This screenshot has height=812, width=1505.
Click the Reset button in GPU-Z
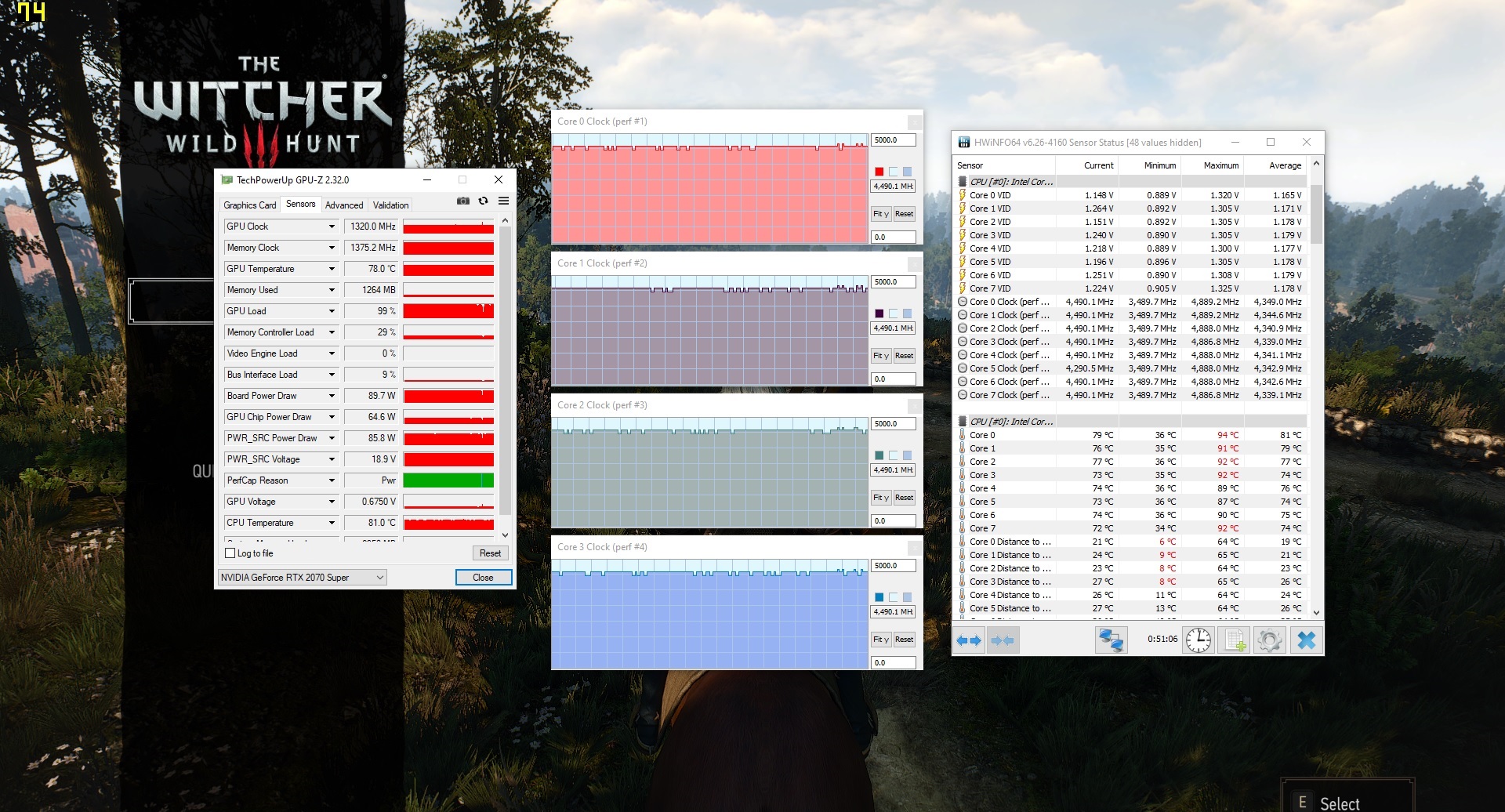coord(491,553)
